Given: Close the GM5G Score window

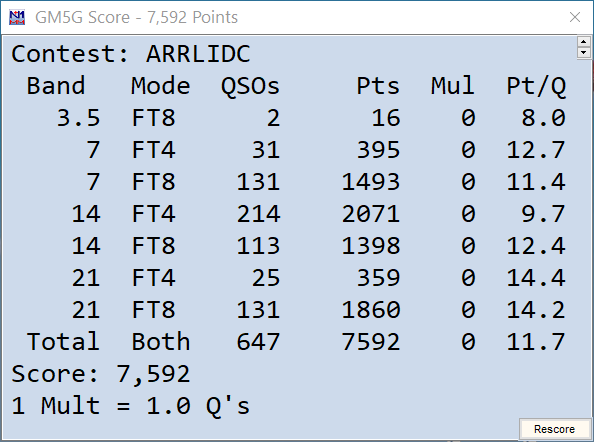Looking at the screenshot, I should (575, 17).
